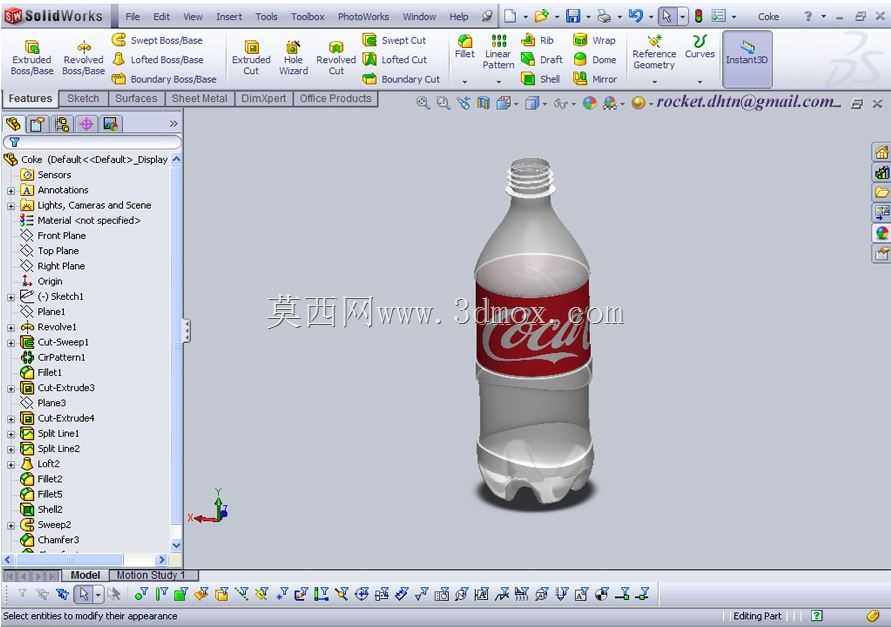Switch to the Surfaces tab

136,98
